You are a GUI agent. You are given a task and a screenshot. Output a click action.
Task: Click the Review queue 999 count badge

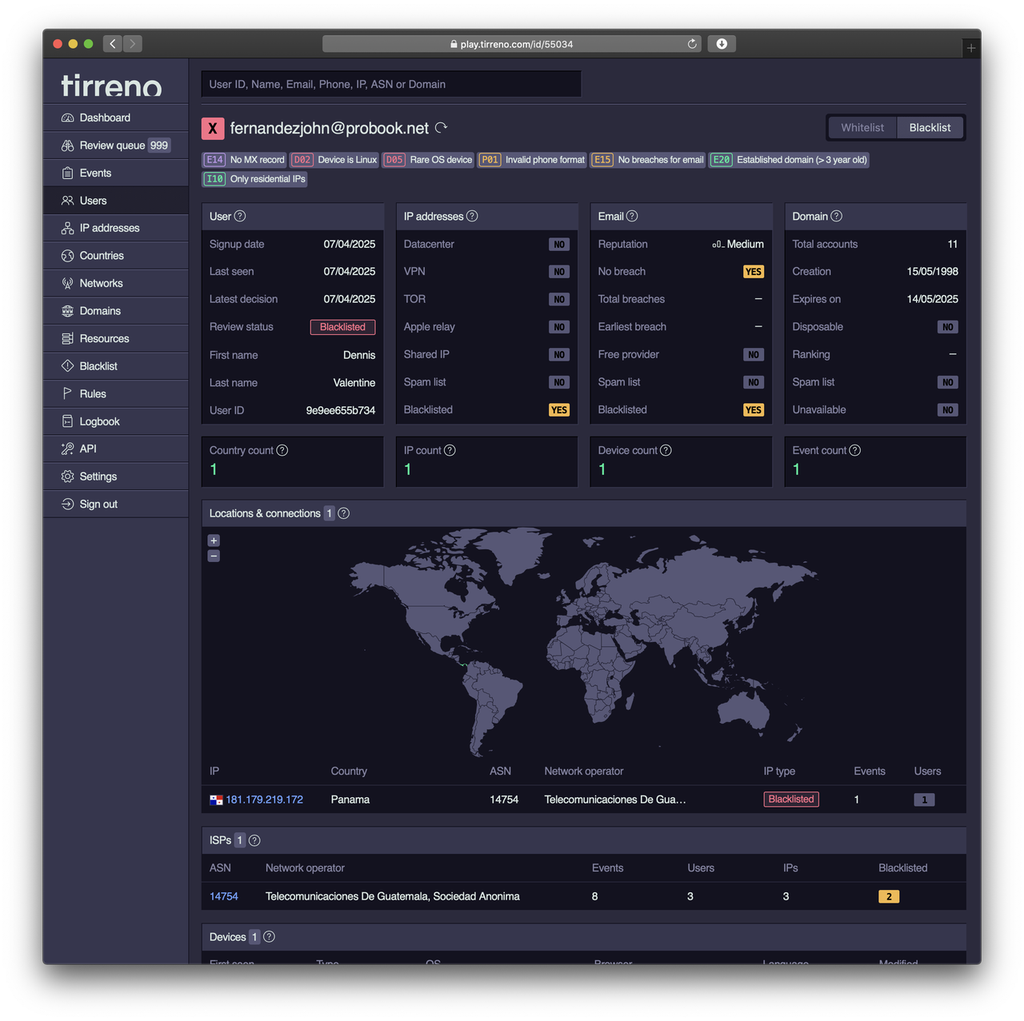pos(159,145)
